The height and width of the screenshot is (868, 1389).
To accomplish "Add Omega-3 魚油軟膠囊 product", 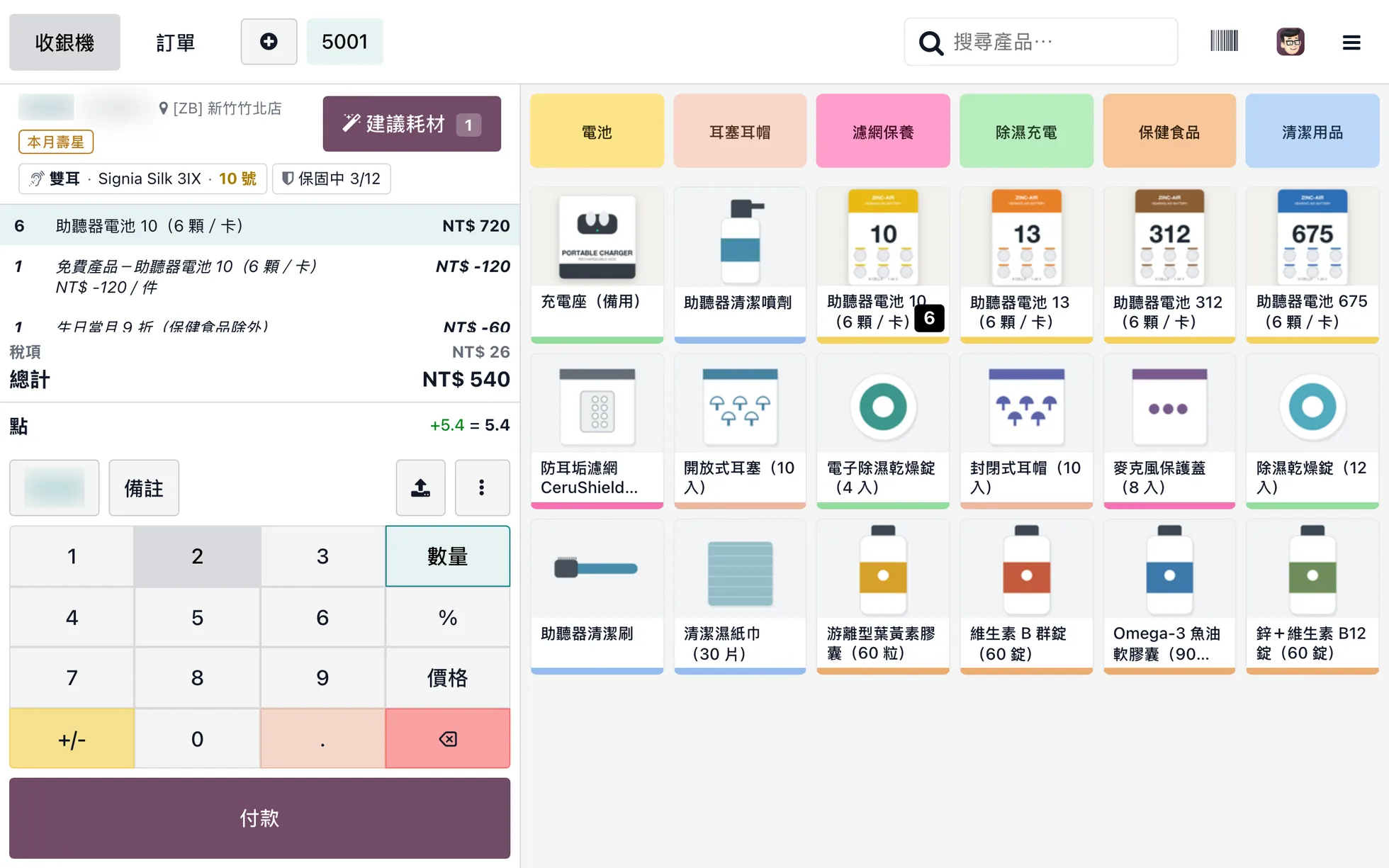I will 1169,597.
